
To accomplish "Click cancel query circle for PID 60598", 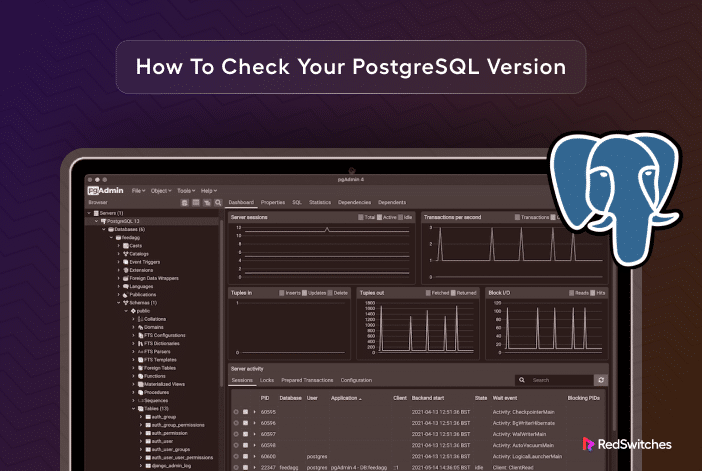I will 236,445.
